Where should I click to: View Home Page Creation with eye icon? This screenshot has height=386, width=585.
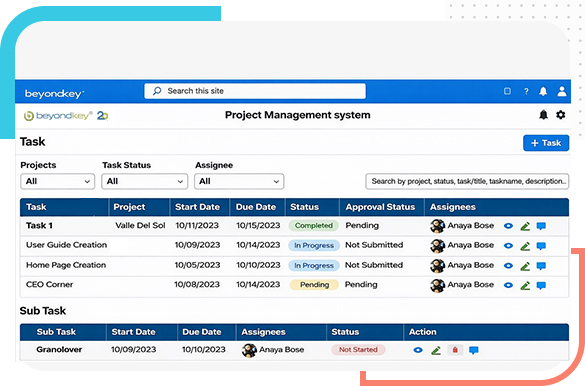[508, 266]
